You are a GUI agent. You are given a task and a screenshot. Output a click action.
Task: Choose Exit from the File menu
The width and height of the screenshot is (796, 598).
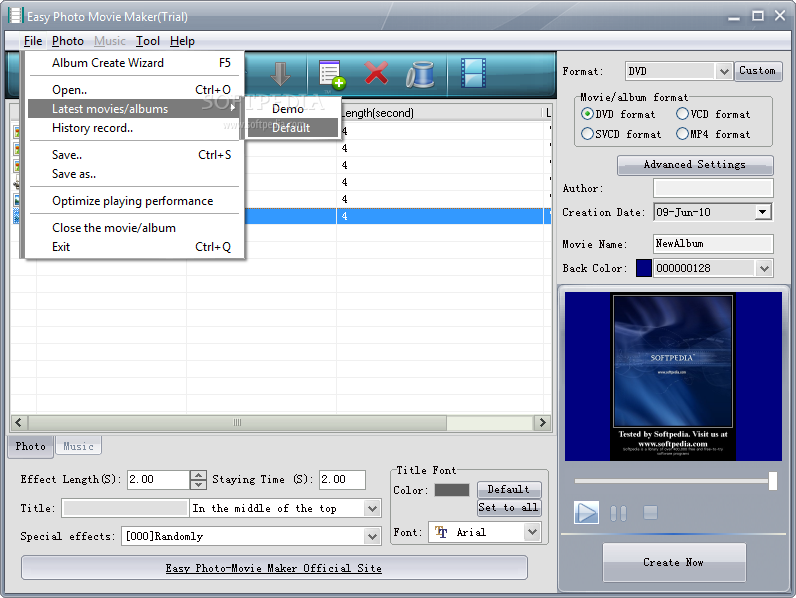(134, 247)
